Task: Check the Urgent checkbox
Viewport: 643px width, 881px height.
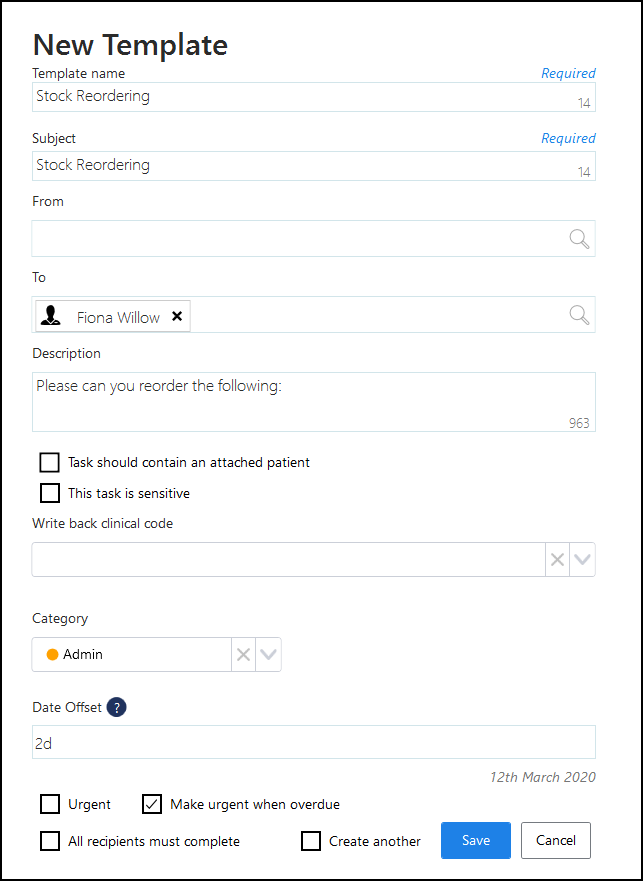Action: click(50, 804)
